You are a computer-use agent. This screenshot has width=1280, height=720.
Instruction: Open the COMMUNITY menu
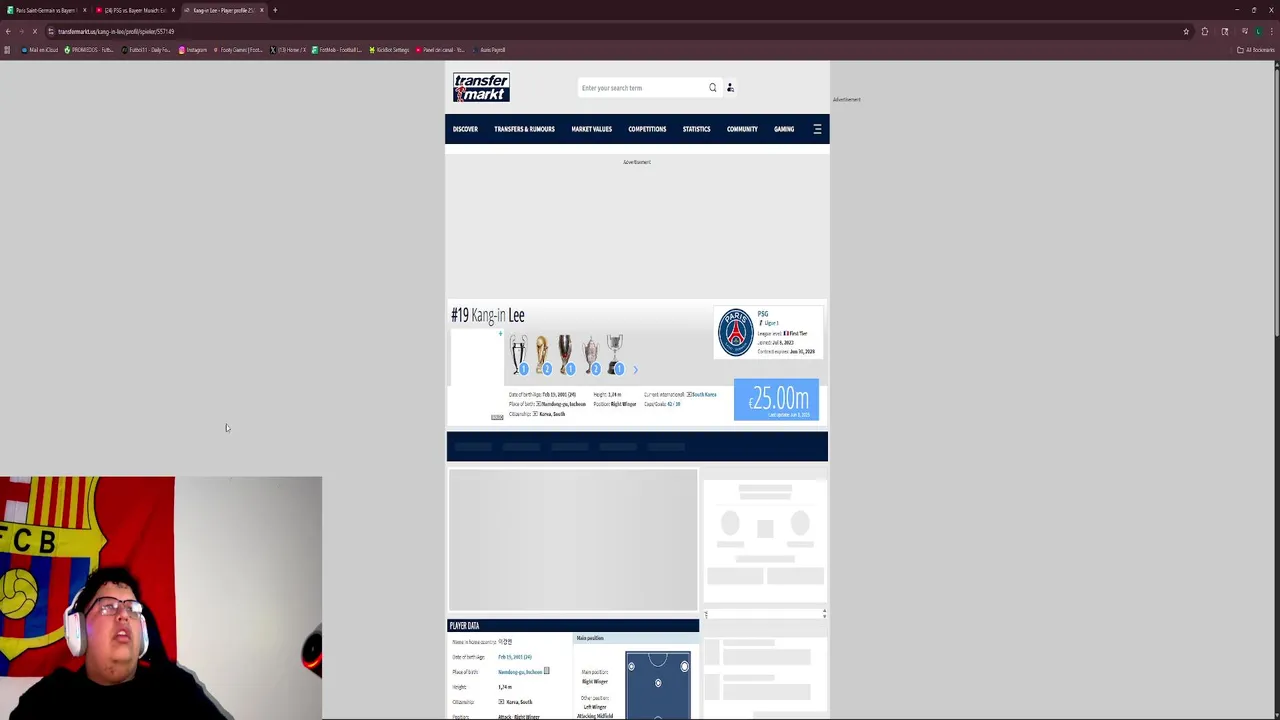(742, 129)
